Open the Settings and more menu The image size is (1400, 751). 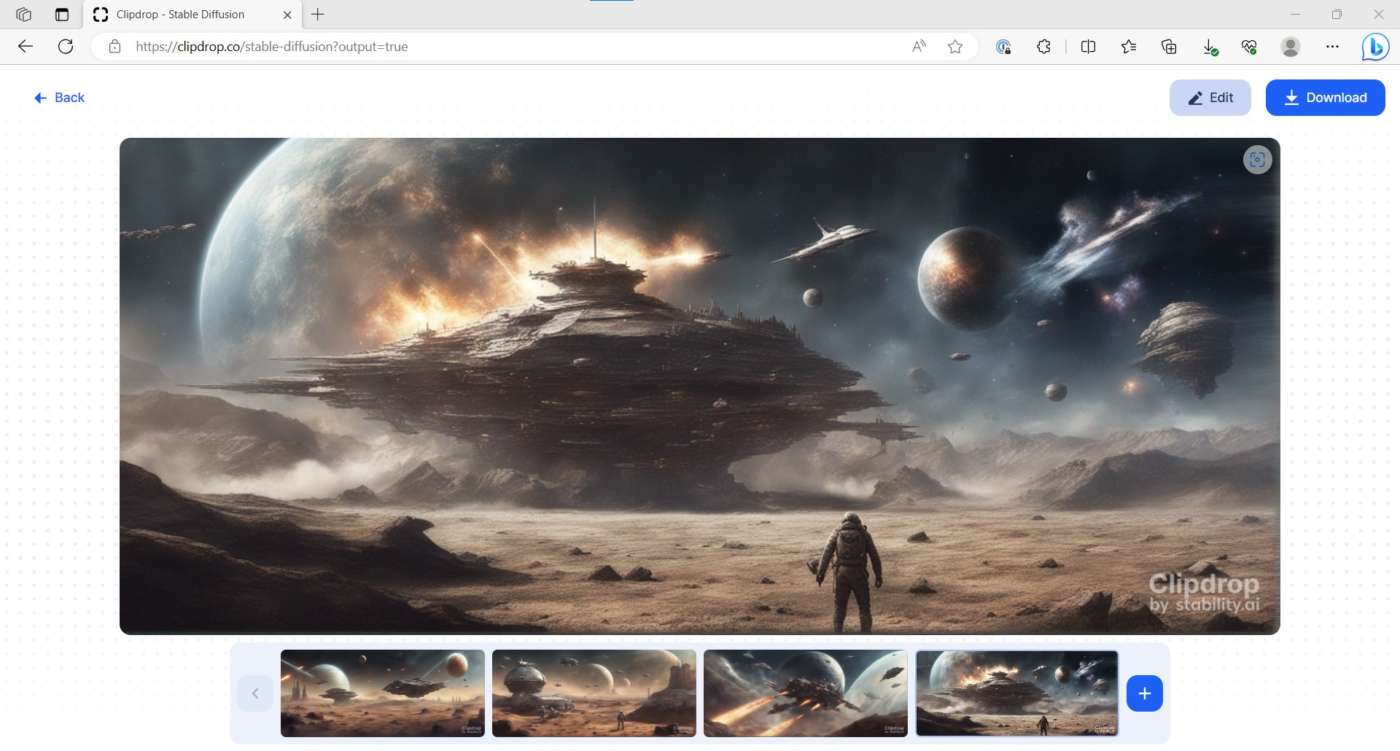tap(1332, 46)
